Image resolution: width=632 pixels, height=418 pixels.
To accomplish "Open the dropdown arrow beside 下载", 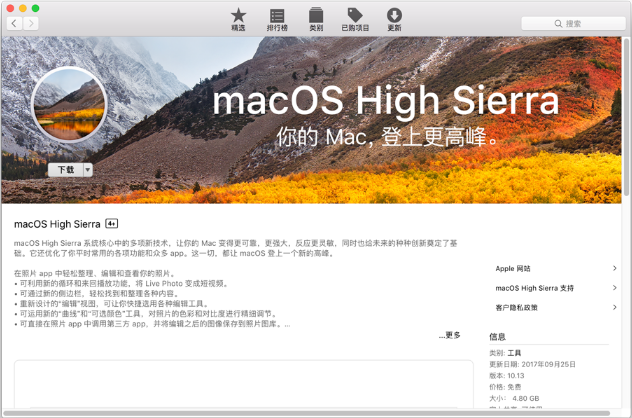I will click(x=88, y=170).
